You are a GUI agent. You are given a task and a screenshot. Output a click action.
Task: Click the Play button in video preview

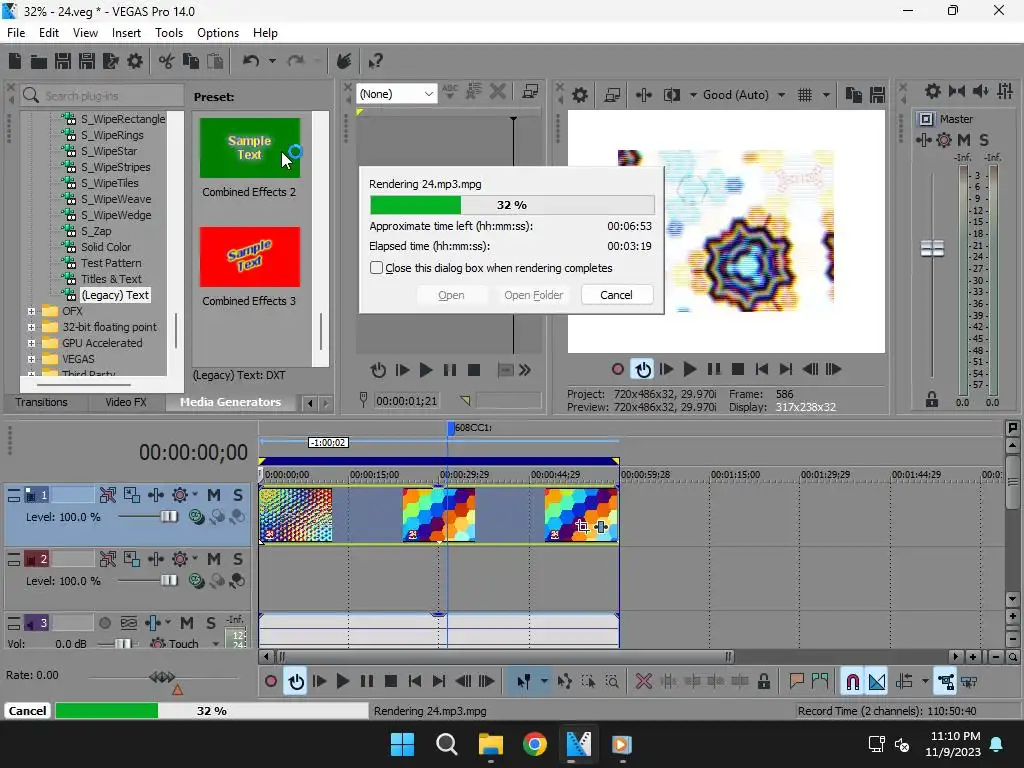[x=689, y=370]
